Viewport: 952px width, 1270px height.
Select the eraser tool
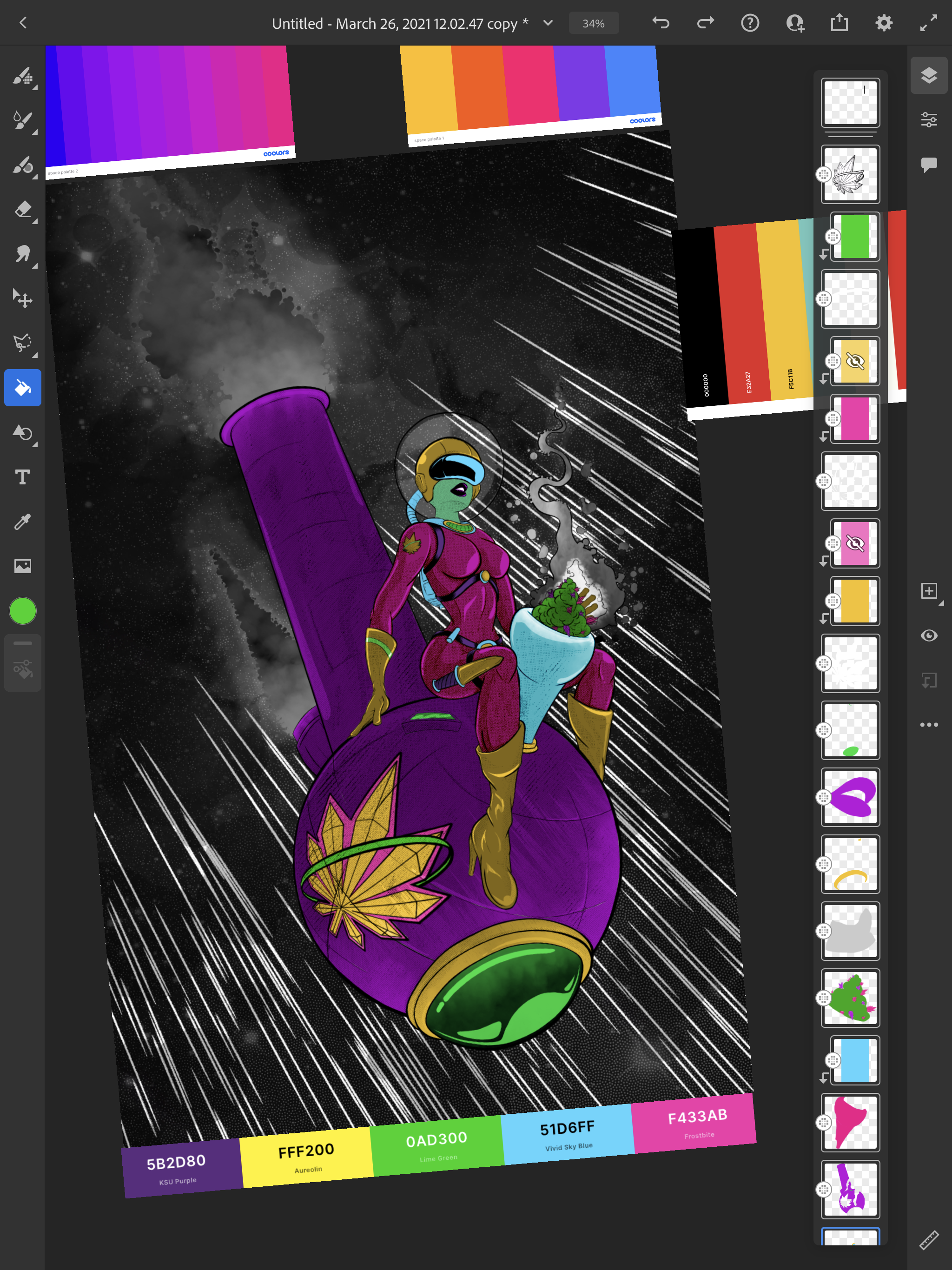[x=22, y=210]
